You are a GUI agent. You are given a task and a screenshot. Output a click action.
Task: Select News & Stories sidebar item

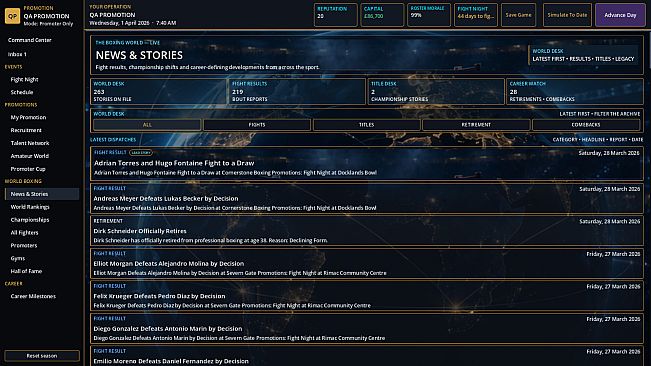42,194
